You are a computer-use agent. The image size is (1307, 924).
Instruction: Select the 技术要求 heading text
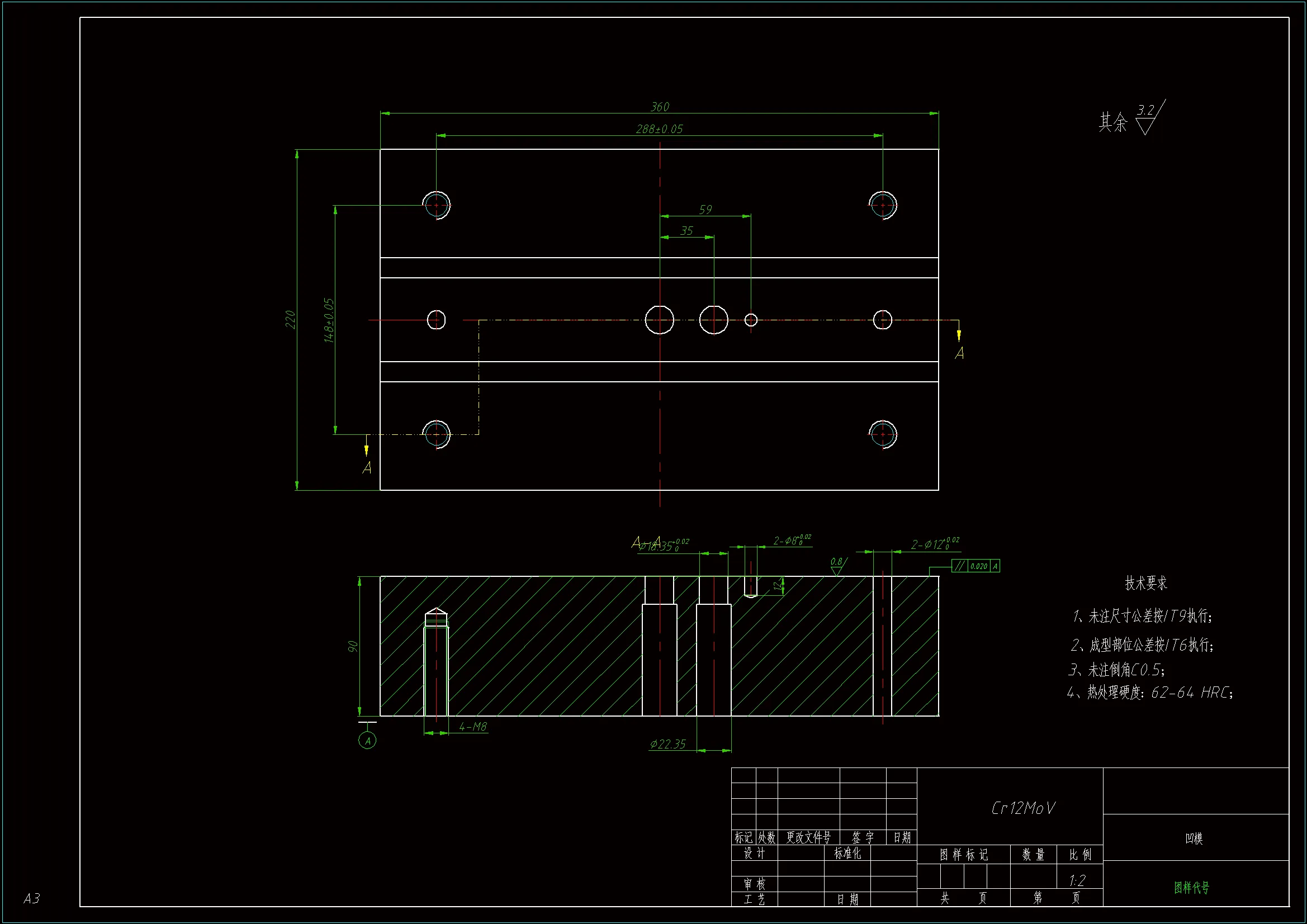click(x=1146, y=583)
